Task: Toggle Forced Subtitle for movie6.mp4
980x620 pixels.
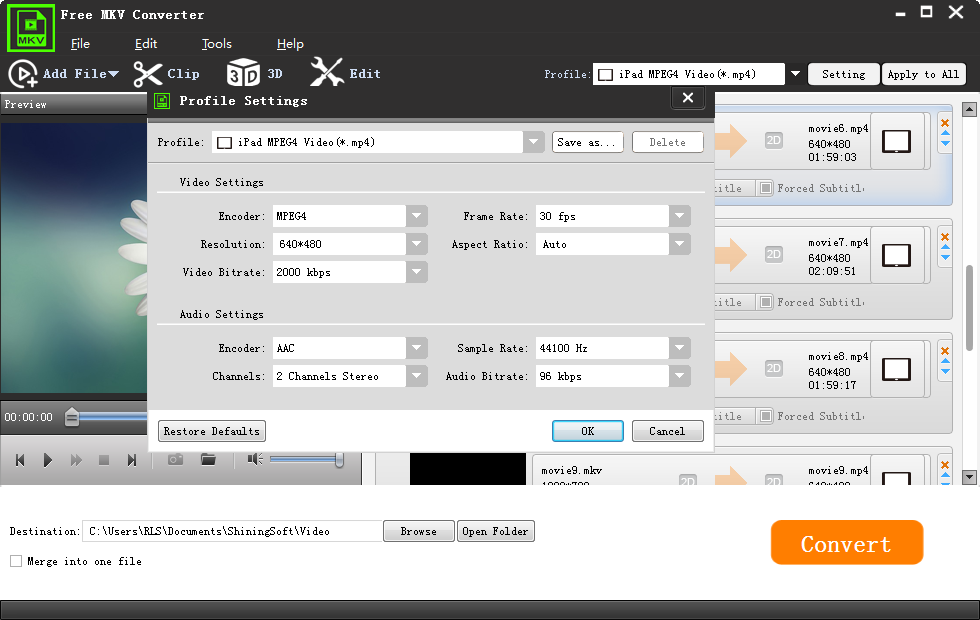Action: tap(766, 188)
